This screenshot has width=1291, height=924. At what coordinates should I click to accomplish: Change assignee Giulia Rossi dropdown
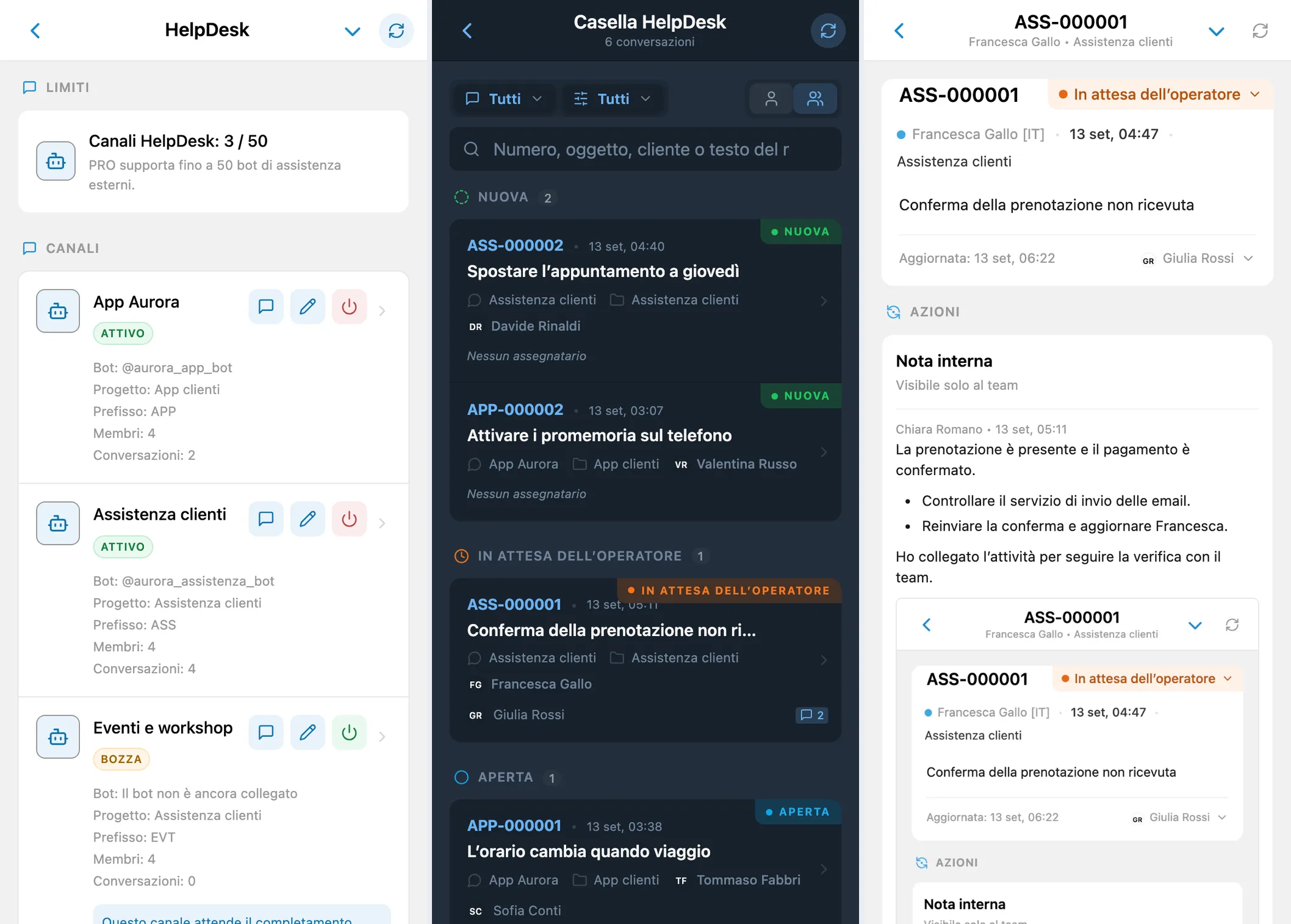pyautogui.click(x=1197, y=259)
